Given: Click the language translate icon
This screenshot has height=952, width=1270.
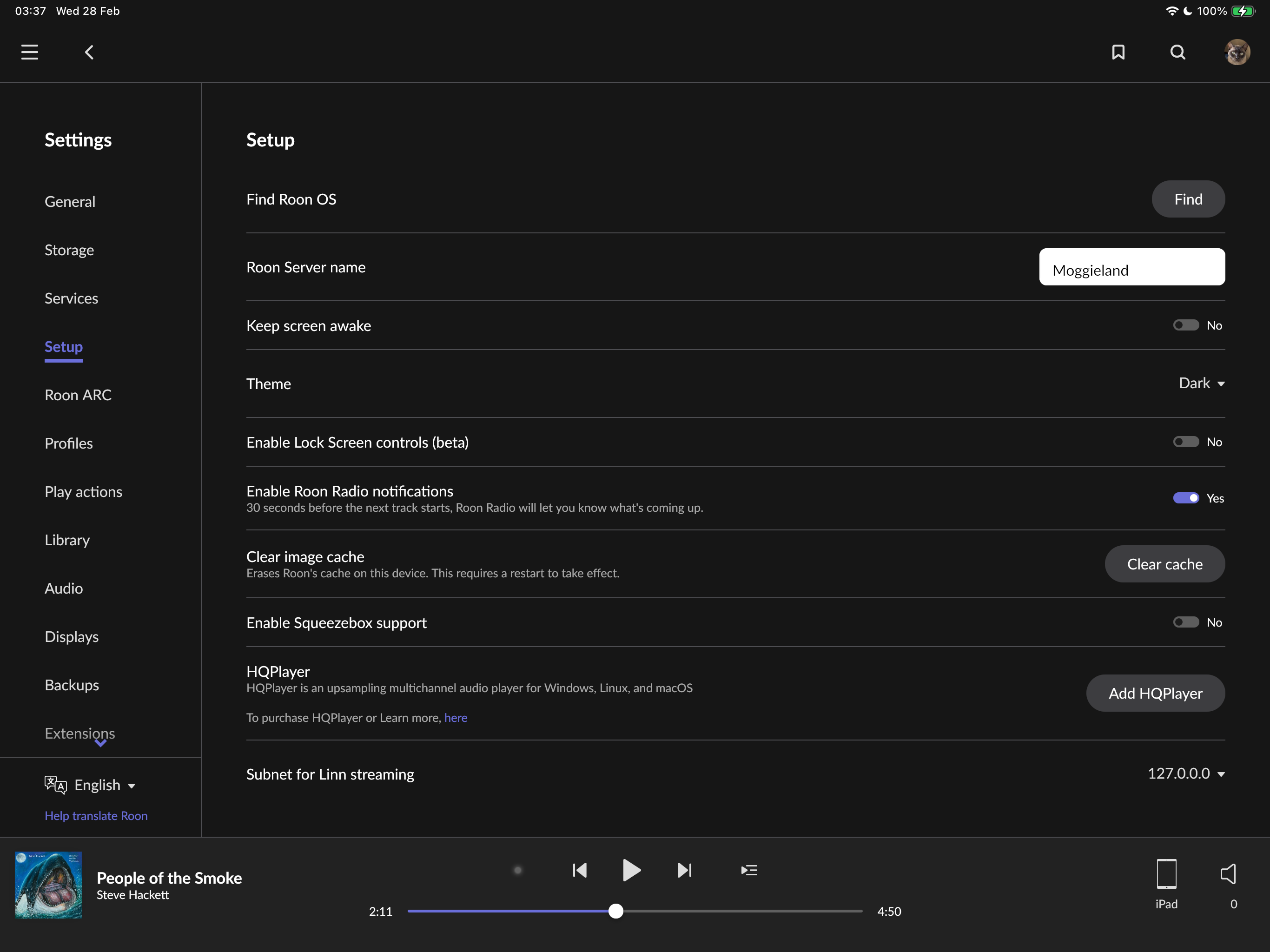Looking at the screenshot, I should coord(56,784).
